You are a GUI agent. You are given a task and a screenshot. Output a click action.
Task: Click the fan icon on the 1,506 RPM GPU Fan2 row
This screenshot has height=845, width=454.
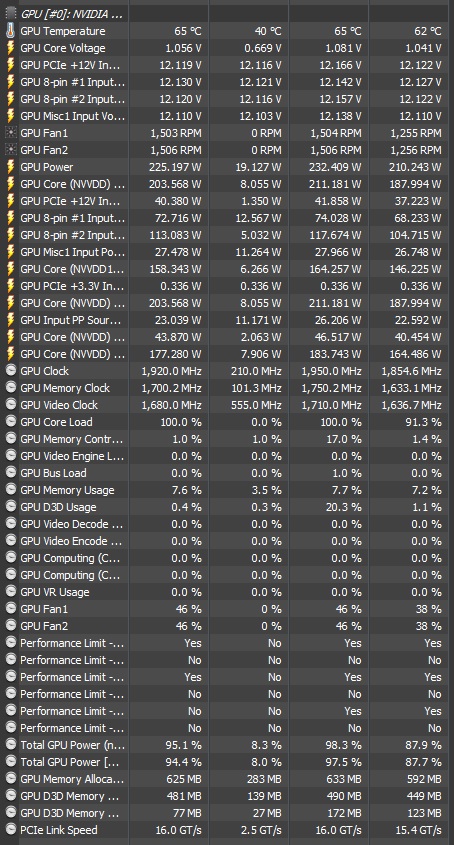coord(11,150)
